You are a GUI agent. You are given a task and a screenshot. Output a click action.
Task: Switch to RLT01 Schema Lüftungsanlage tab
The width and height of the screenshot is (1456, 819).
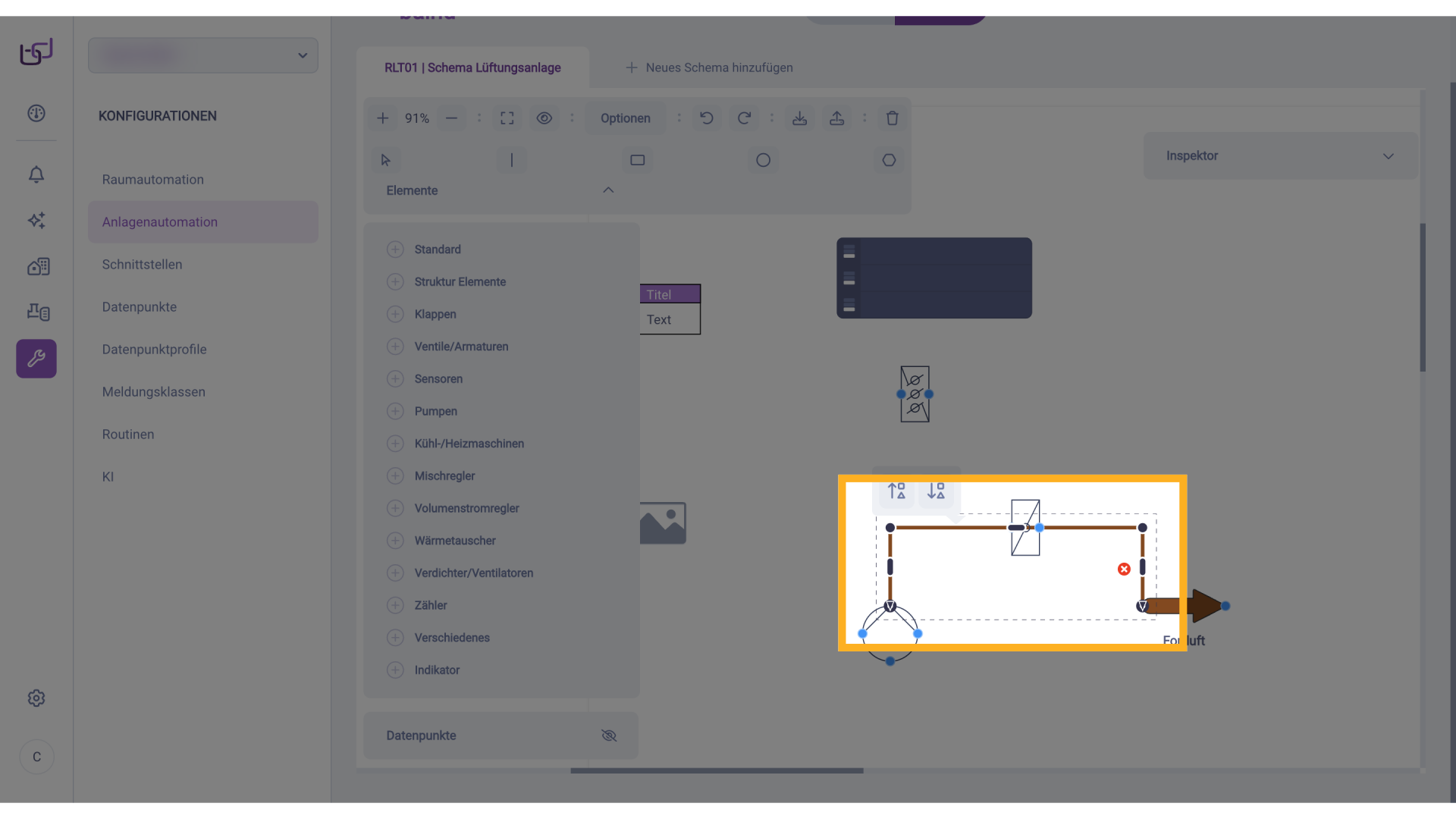pos(472,67)
